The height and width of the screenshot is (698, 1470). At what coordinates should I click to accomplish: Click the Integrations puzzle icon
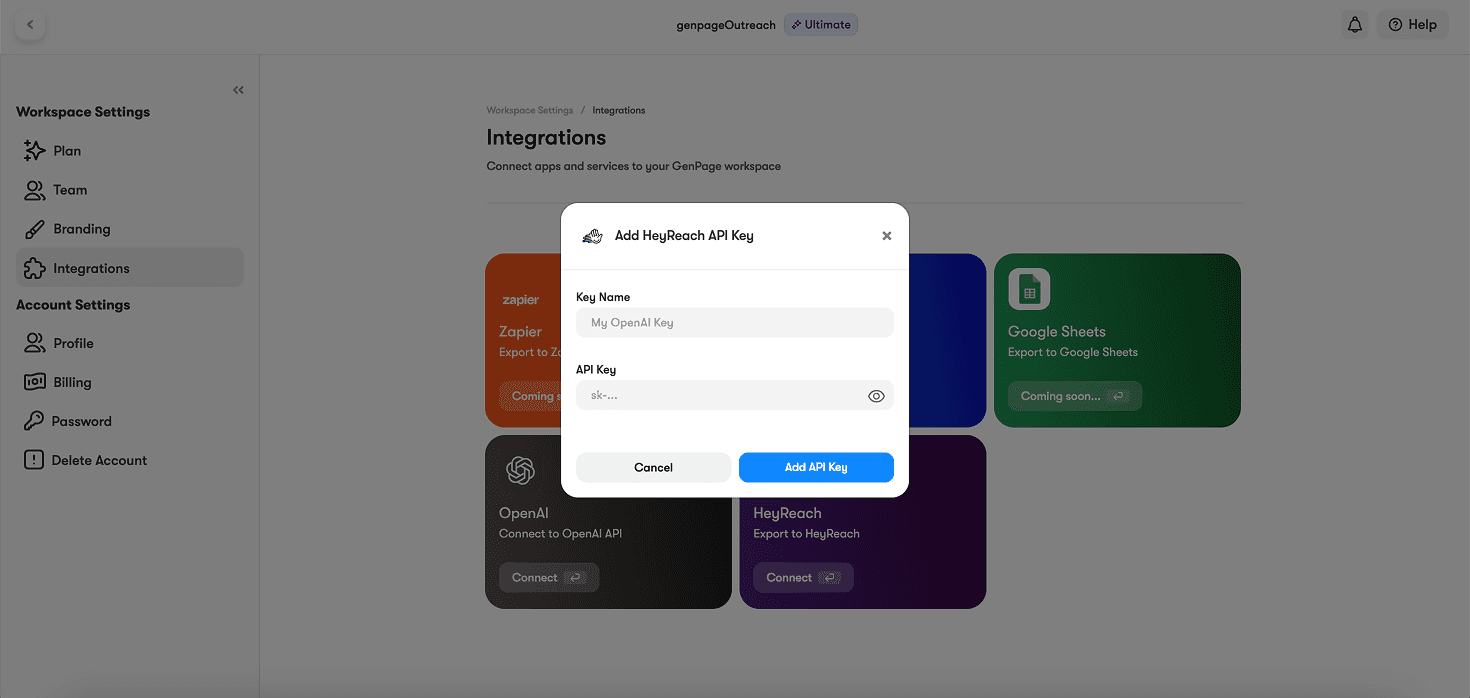34,268
